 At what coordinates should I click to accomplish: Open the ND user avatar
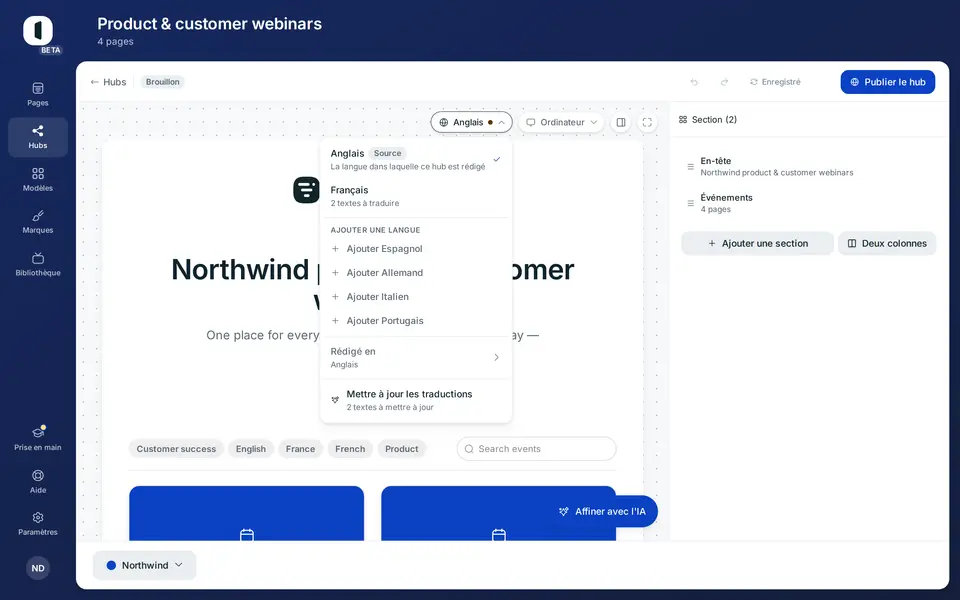coord(38,568)
